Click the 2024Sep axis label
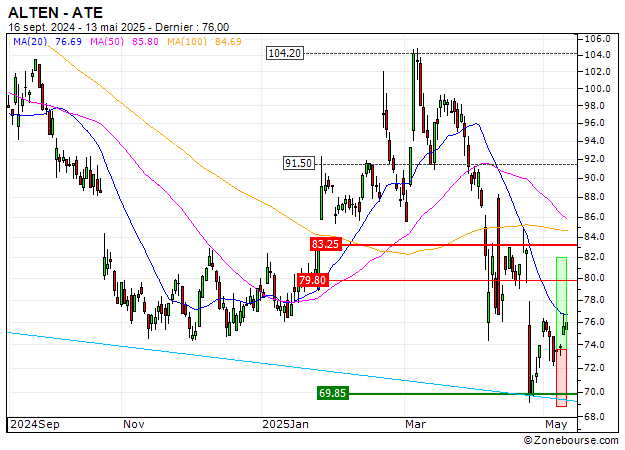Image resolution: width=625 pixels, height=450 pixels. point(35,424)
